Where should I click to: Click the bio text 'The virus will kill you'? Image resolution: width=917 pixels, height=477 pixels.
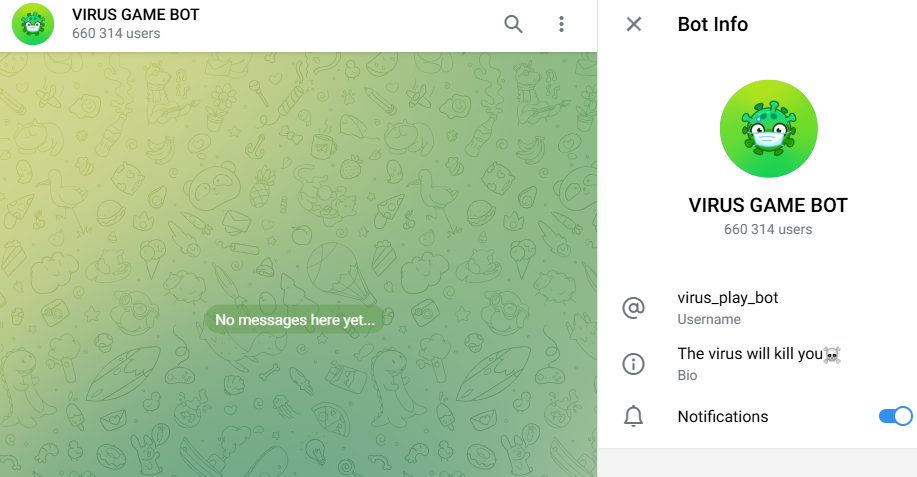pyautogui.click(x=748, y=354)
